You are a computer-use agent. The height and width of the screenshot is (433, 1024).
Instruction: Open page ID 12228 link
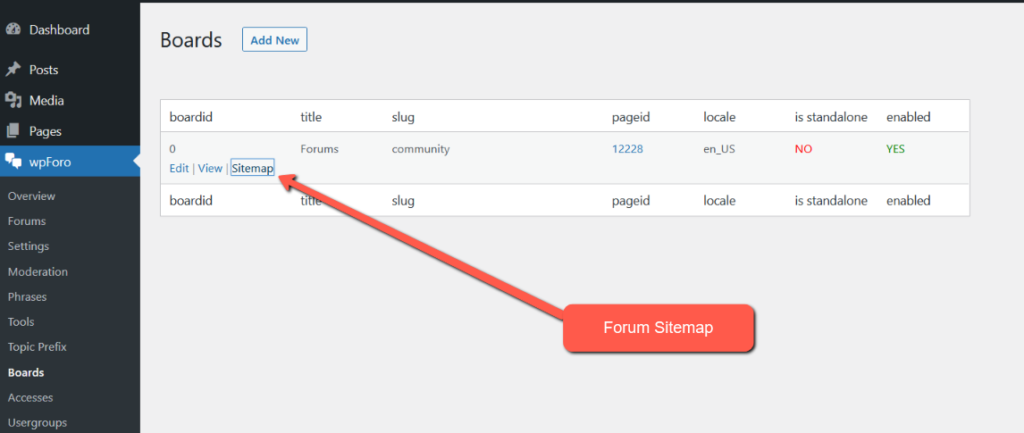628,149
